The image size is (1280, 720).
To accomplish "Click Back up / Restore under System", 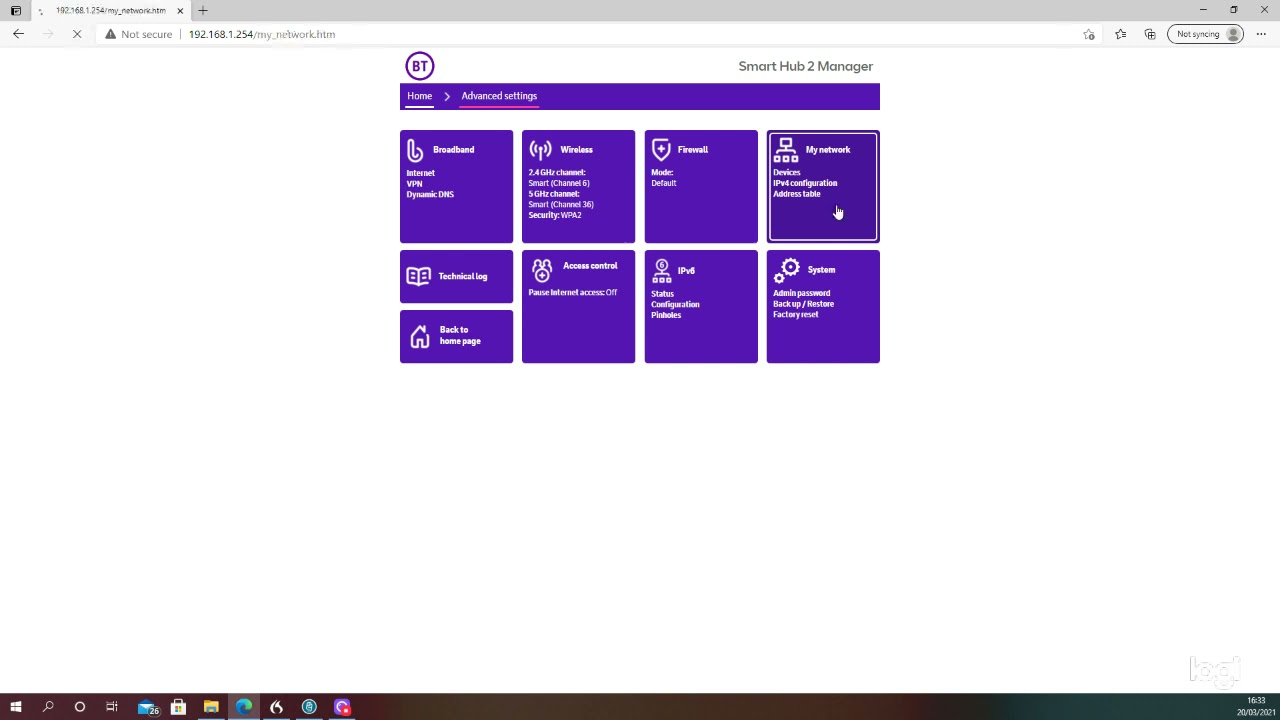I will tap(803, 304).
